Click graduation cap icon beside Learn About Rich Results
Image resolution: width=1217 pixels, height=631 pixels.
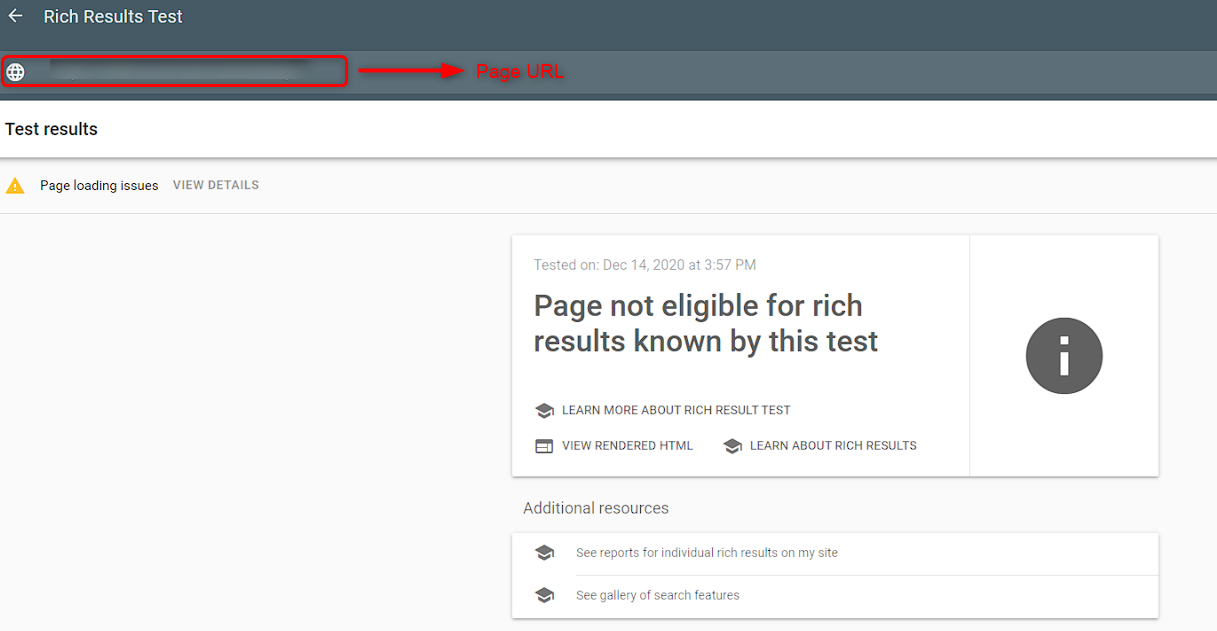(x=732, y=446)
